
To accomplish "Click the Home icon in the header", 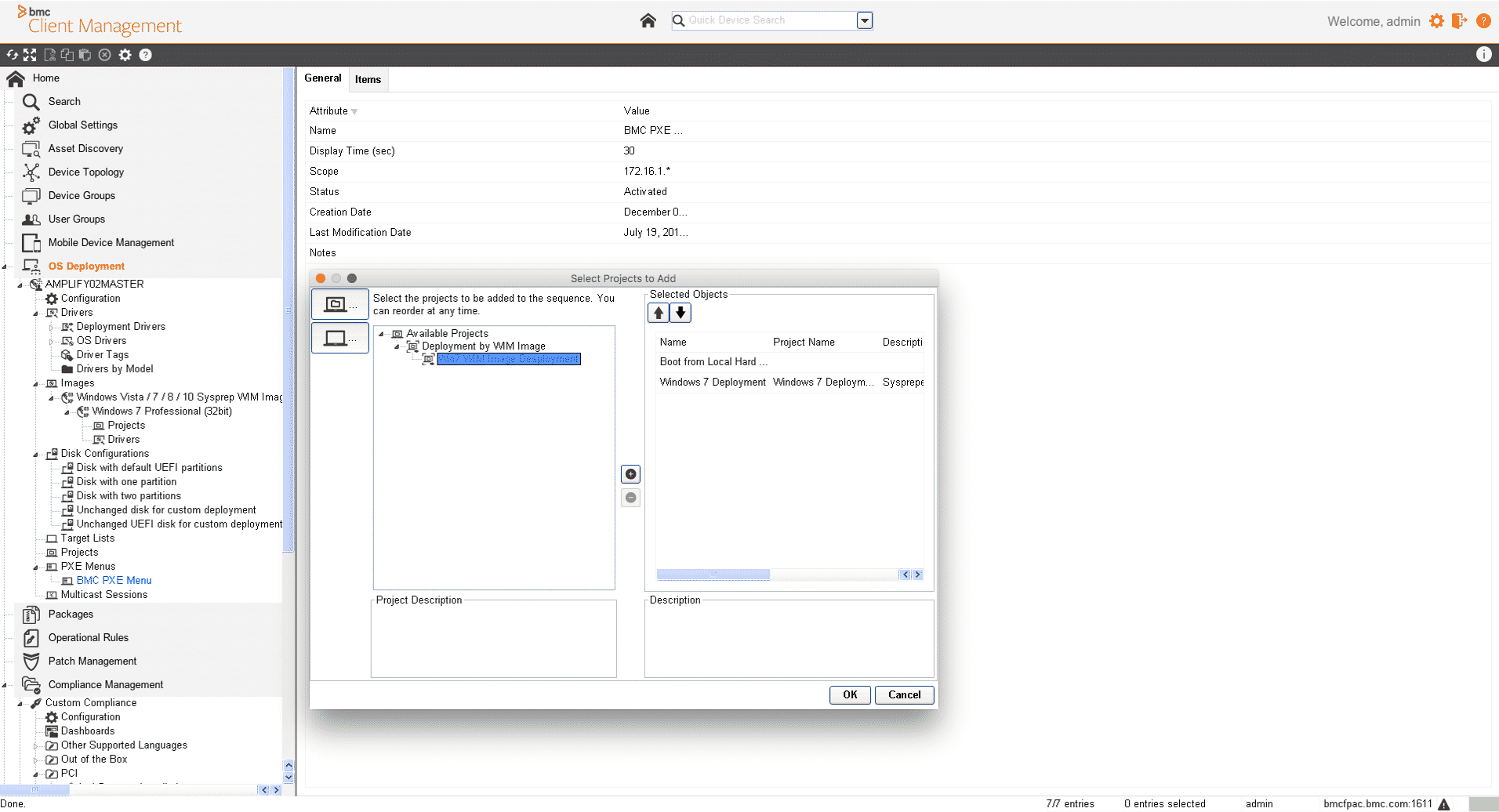I will click(x=648, y=20).
